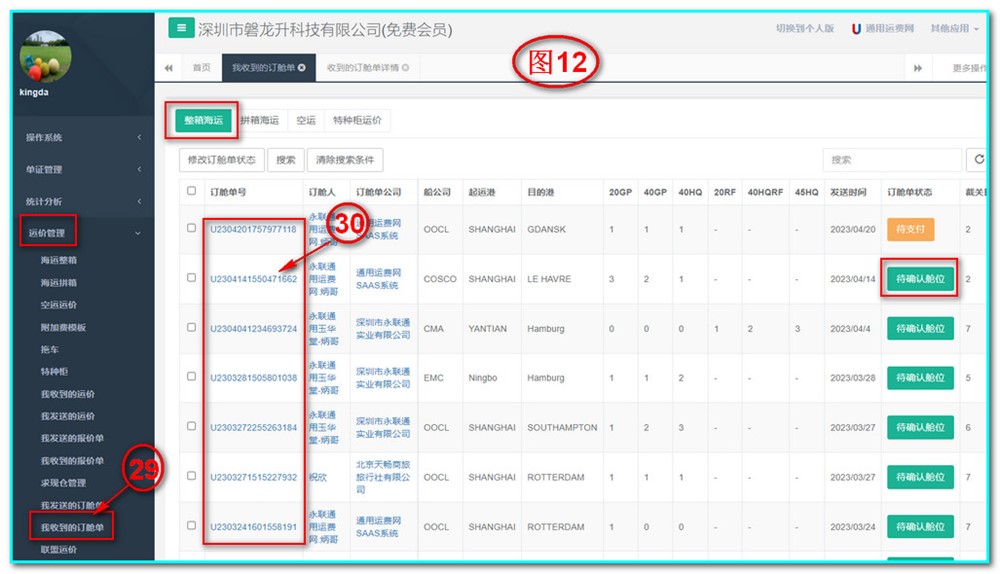This screenshot has width=1000, height=574.
Task: Expand the 操作系统 sidebar menu
Action: click(83, 137)
